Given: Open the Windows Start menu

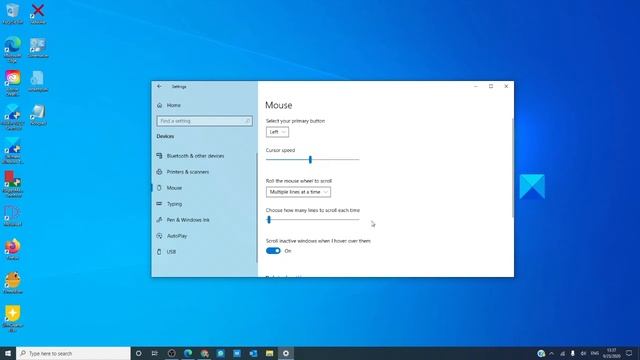Looking at the screenshot, I should pyautogui.click(x=8, y=353).
